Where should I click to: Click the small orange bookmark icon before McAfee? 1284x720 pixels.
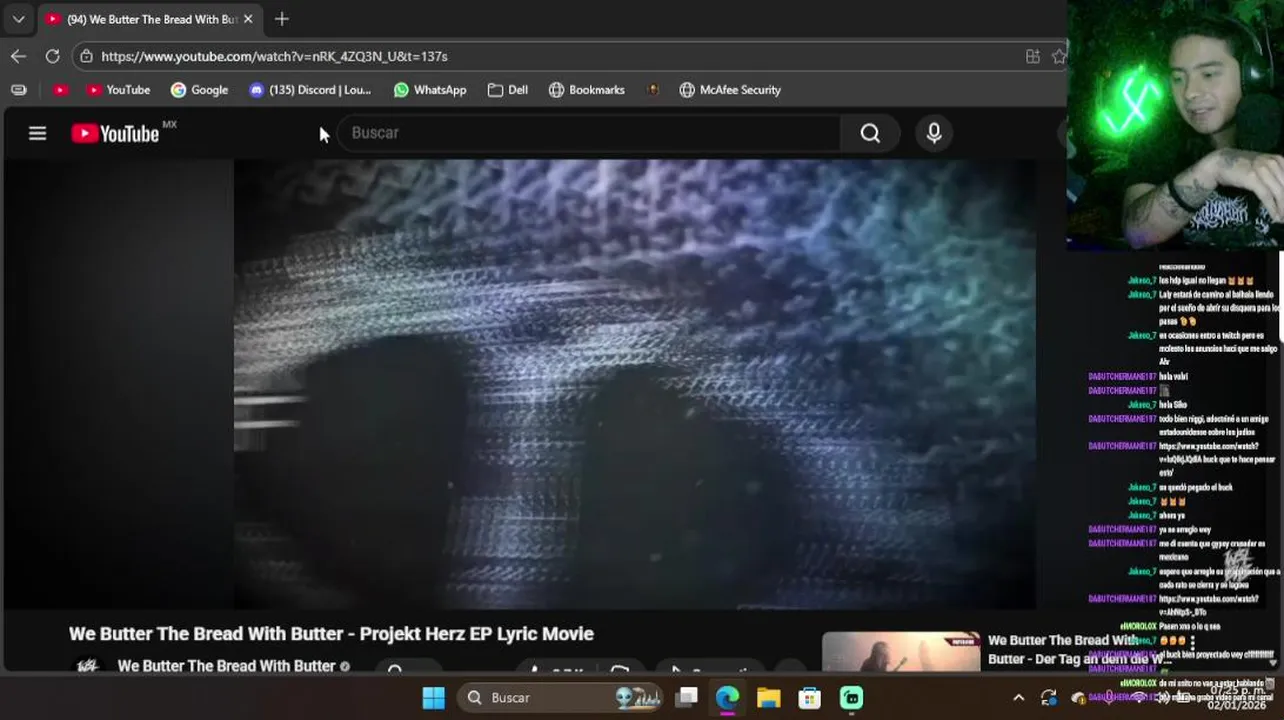[x=653, y=90]
